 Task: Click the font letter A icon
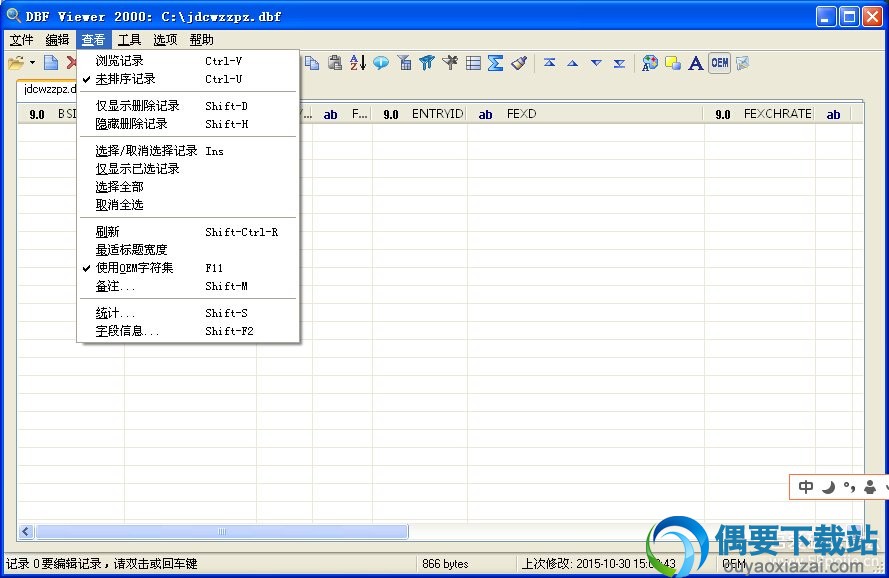pyautogui.click(x=696, y=62)
